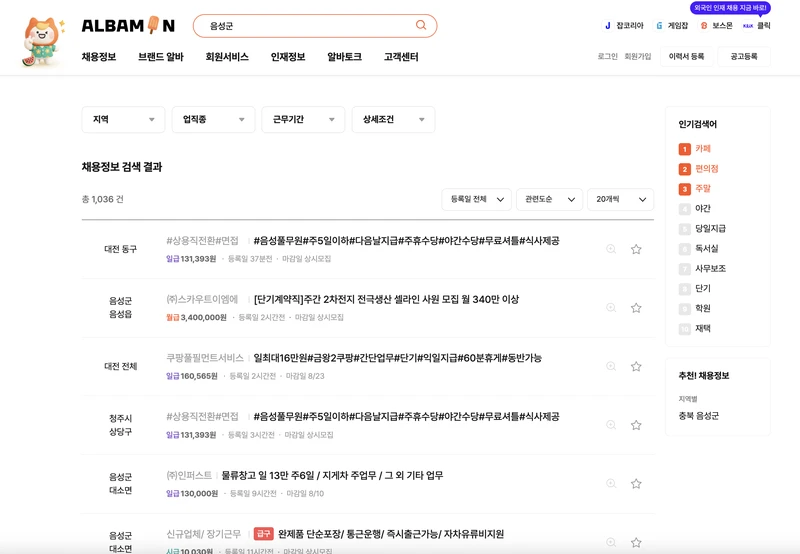Preview the 쿠팡풀필먼트서비스 listing with magnifier icon
The height and width of the screenshot is (554, 800).
(611, 366)
